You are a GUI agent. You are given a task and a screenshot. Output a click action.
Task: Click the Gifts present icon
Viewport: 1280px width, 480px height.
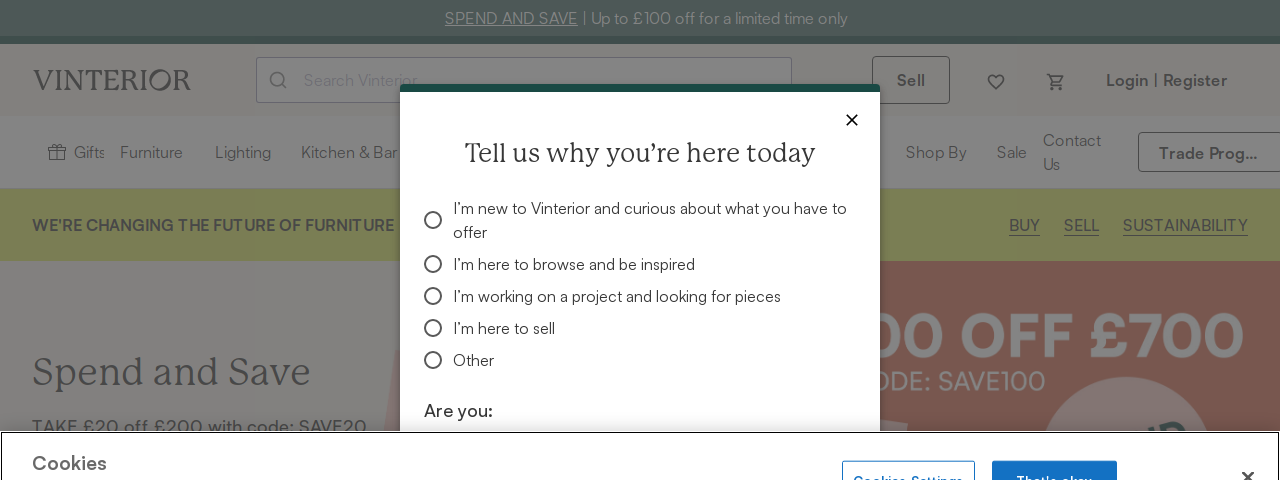57,152
